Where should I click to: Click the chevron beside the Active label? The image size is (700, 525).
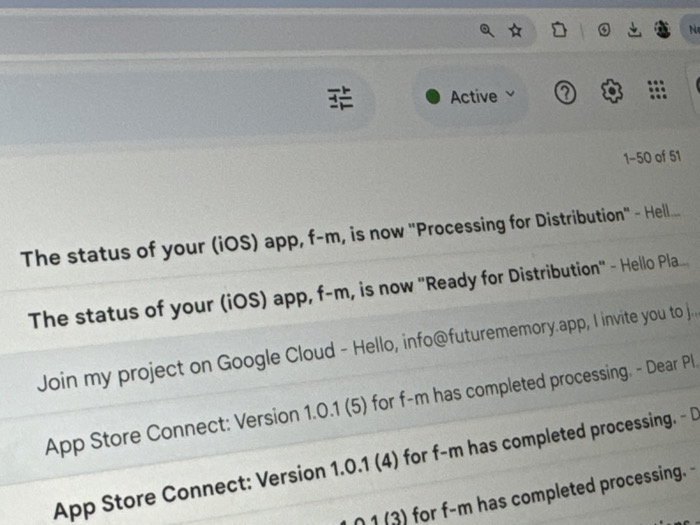(x=510, y=94)
